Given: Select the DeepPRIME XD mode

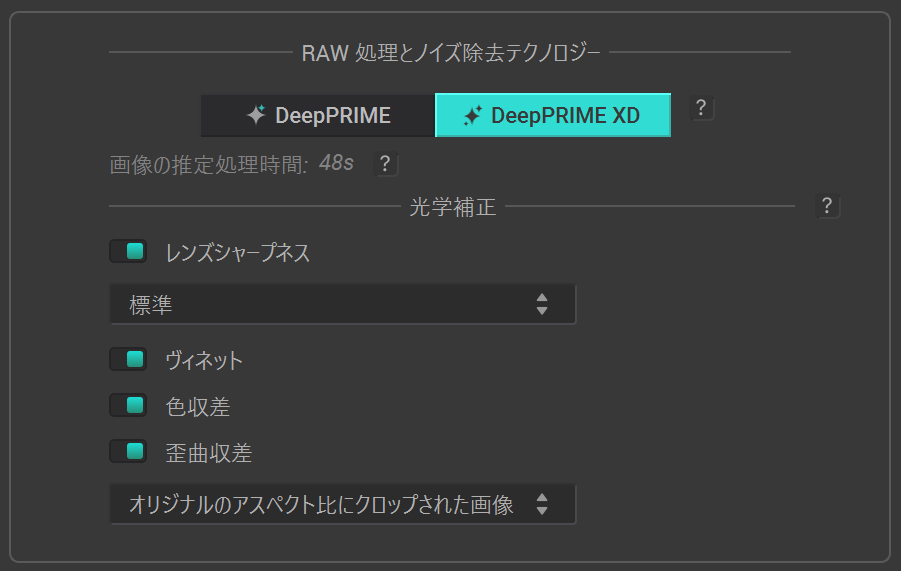Looking at the screenshot, I should [x=553, y=115].
